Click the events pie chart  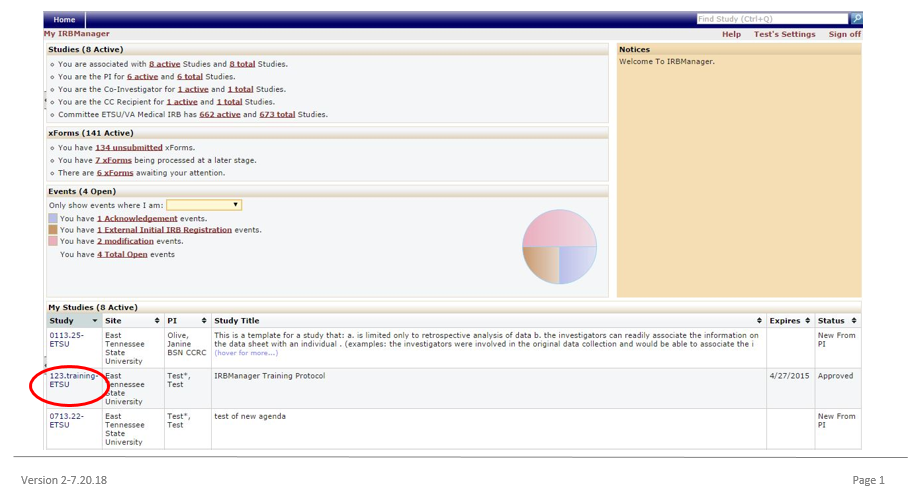559,248
